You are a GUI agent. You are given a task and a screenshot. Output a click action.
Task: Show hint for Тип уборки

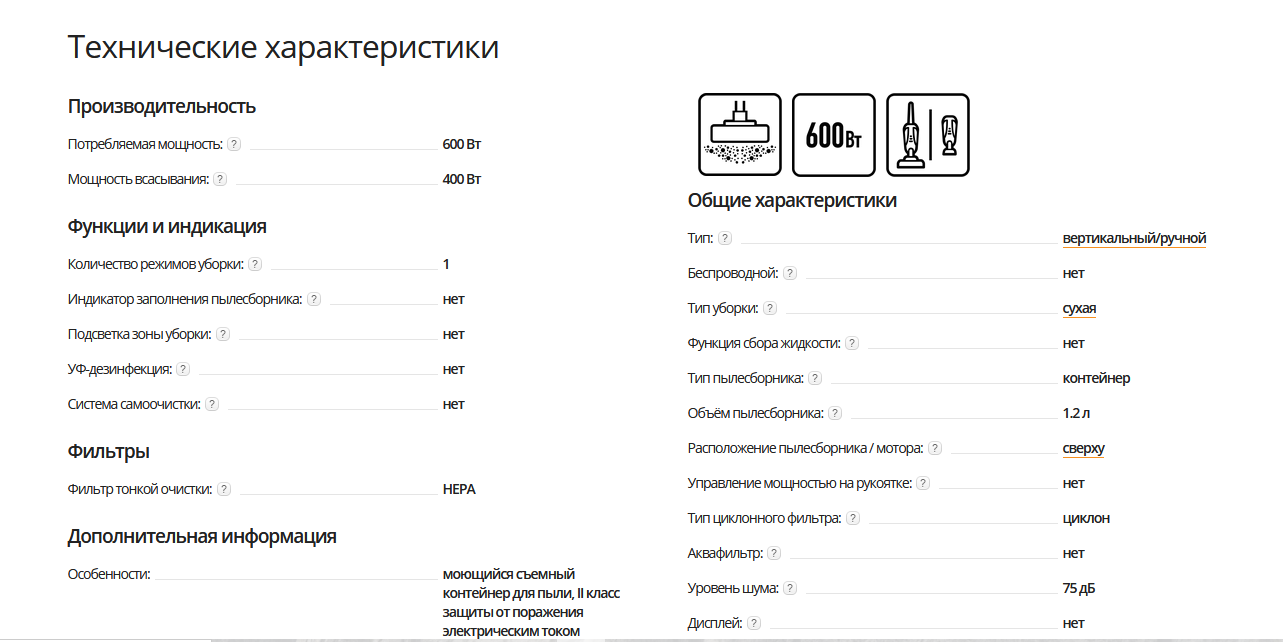[x=770, y=308]
